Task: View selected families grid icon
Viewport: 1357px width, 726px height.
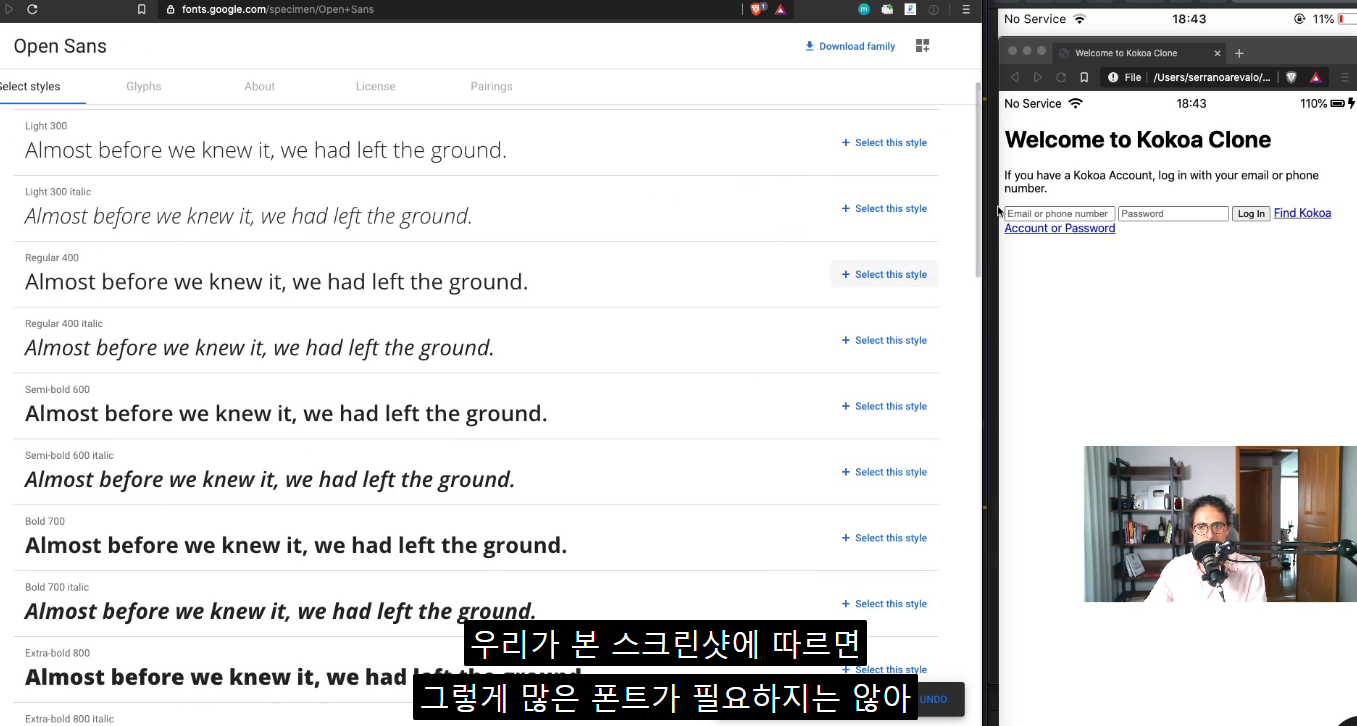Action: tap(922, 46)
